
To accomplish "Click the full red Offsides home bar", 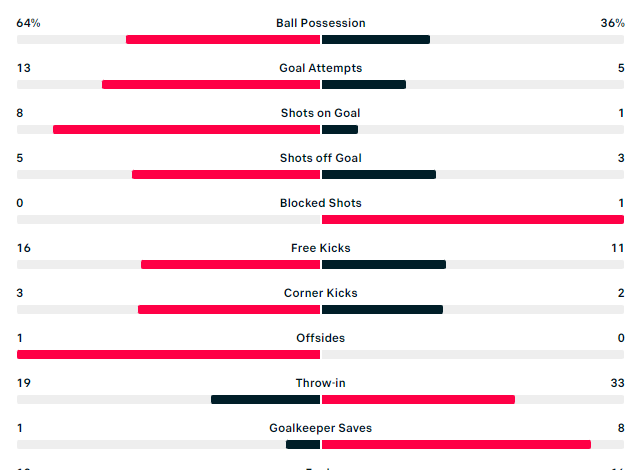I will pos(168,355).
